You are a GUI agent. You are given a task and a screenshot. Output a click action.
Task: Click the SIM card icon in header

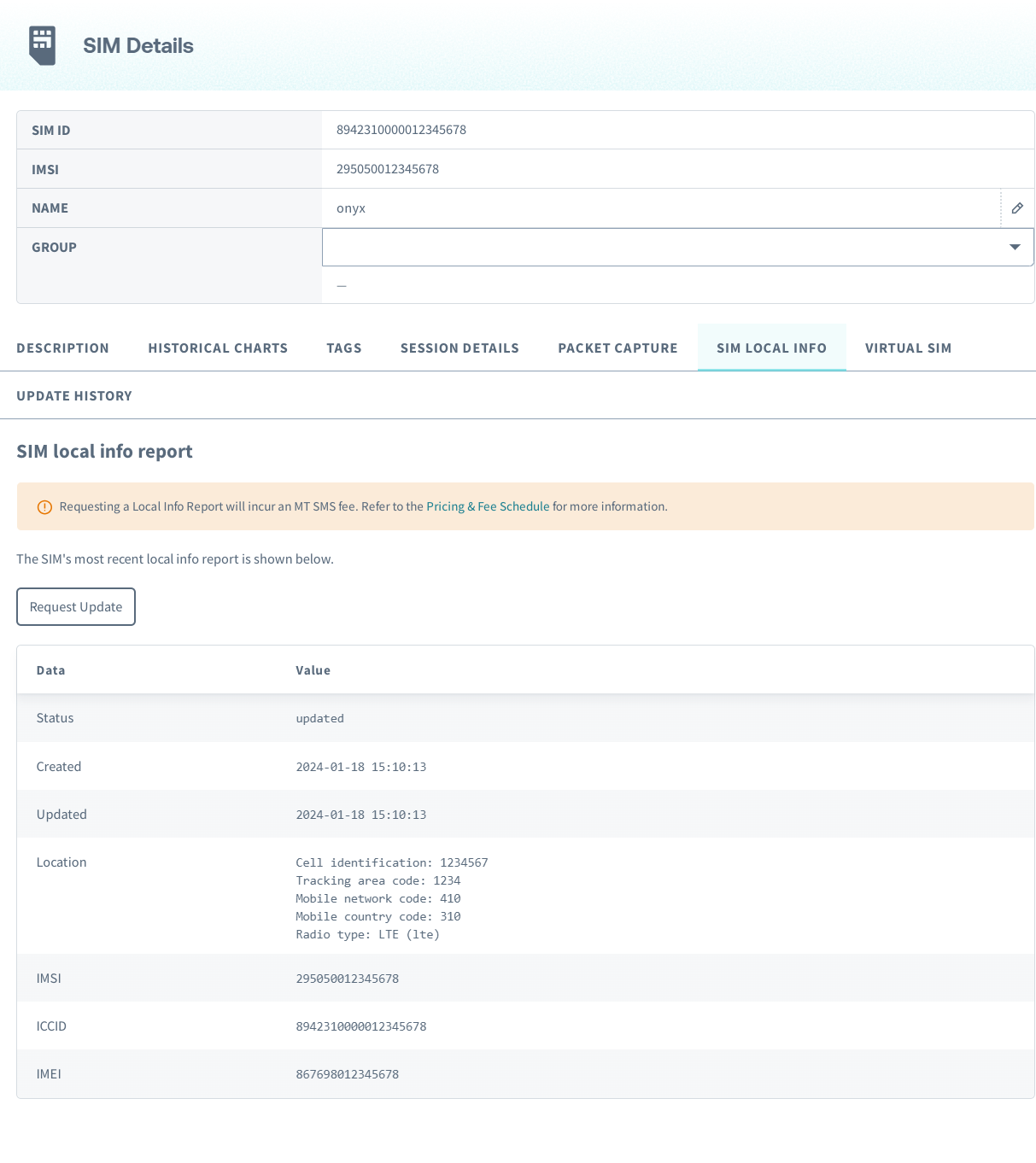coord(42,45)
